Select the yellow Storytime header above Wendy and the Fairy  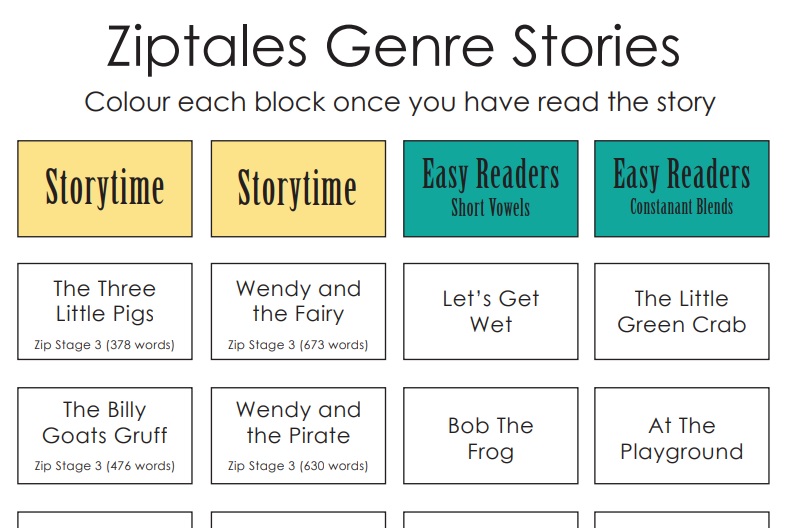(x=298, y=188)
